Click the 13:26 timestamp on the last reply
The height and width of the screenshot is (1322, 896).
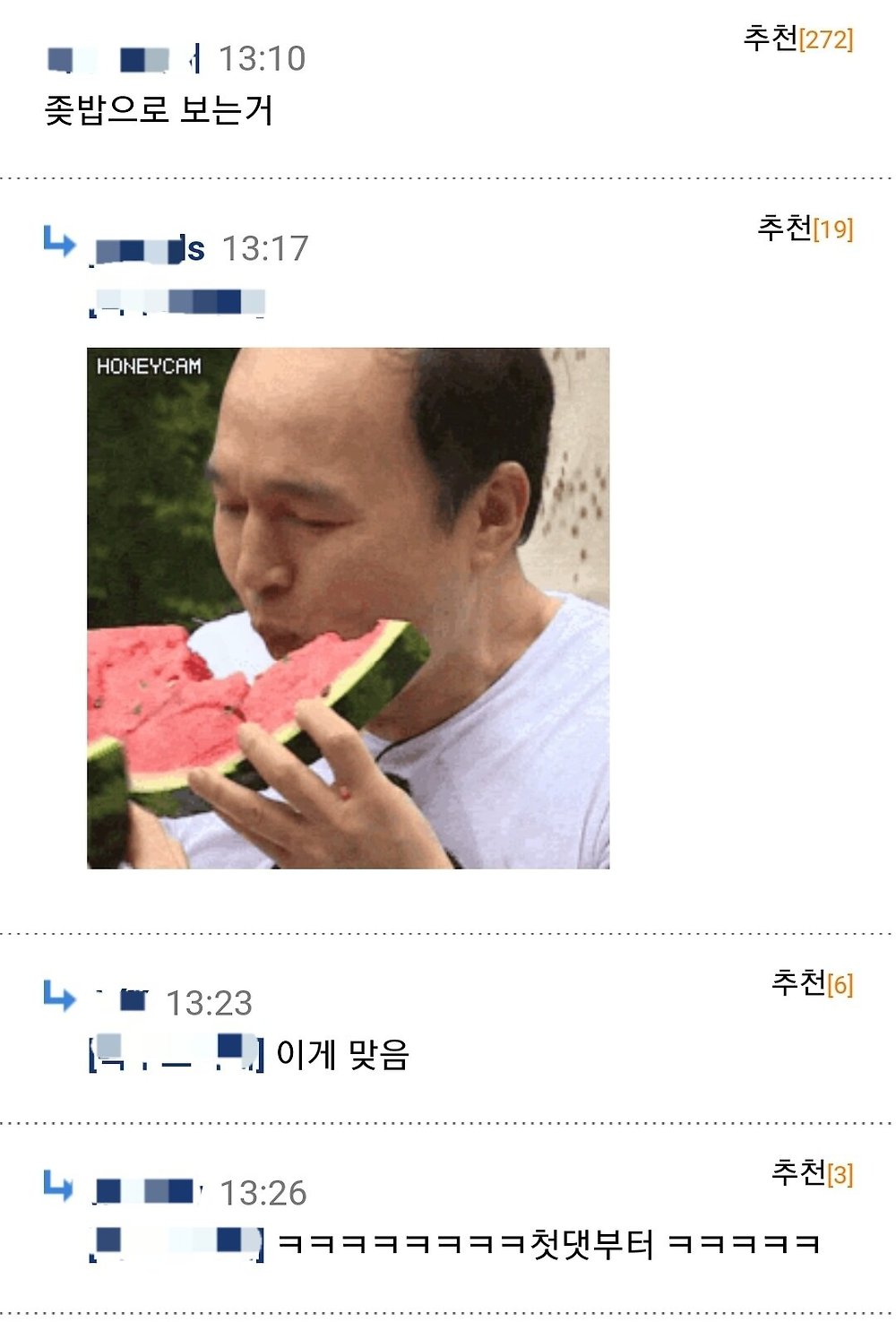pyautogui.click(x=263, y=1193)
